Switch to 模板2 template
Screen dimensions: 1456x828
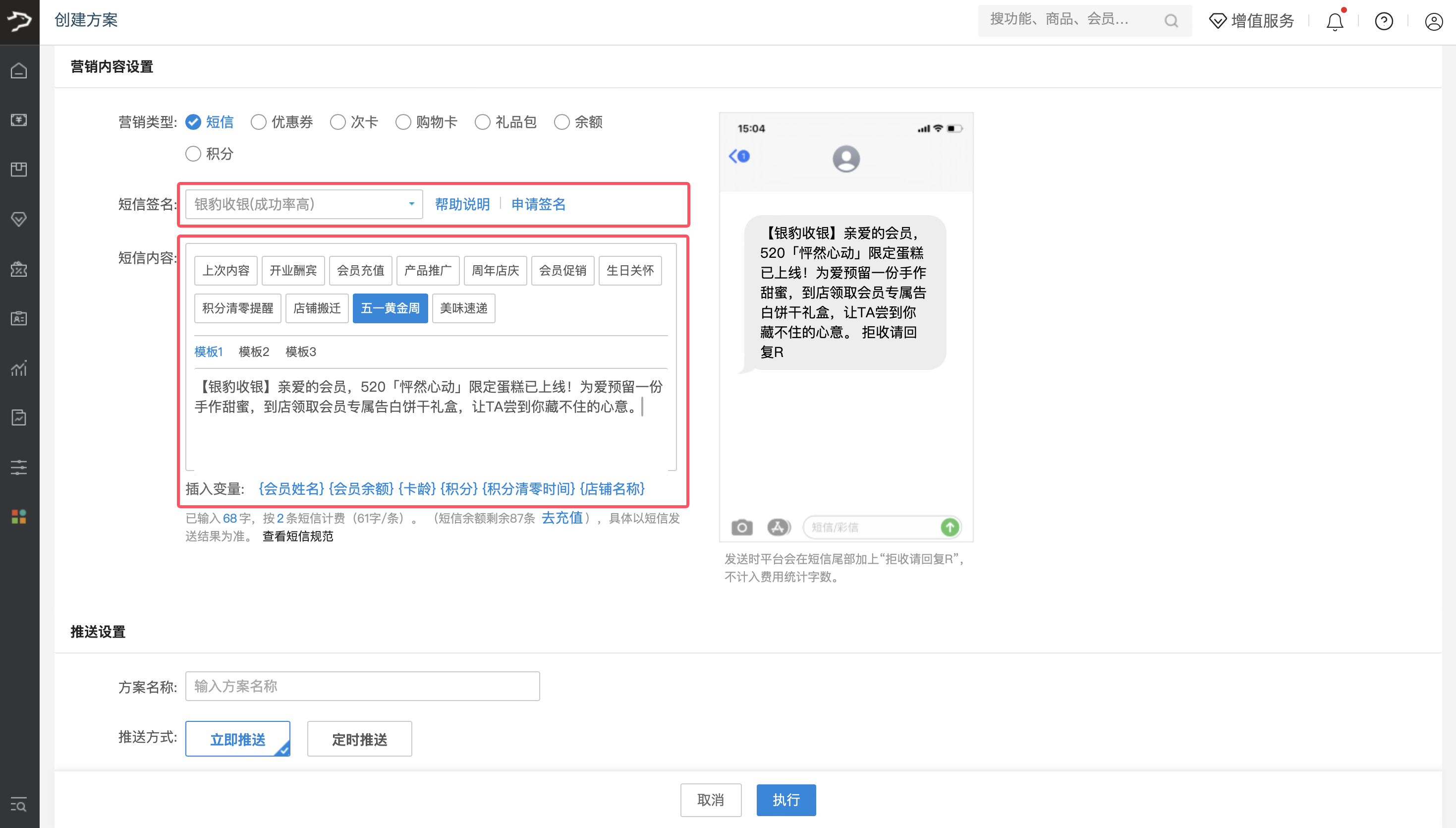click(254, 352)
